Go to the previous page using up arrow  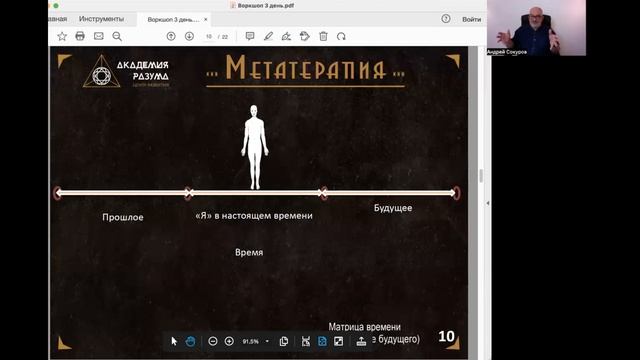[171, 36]
